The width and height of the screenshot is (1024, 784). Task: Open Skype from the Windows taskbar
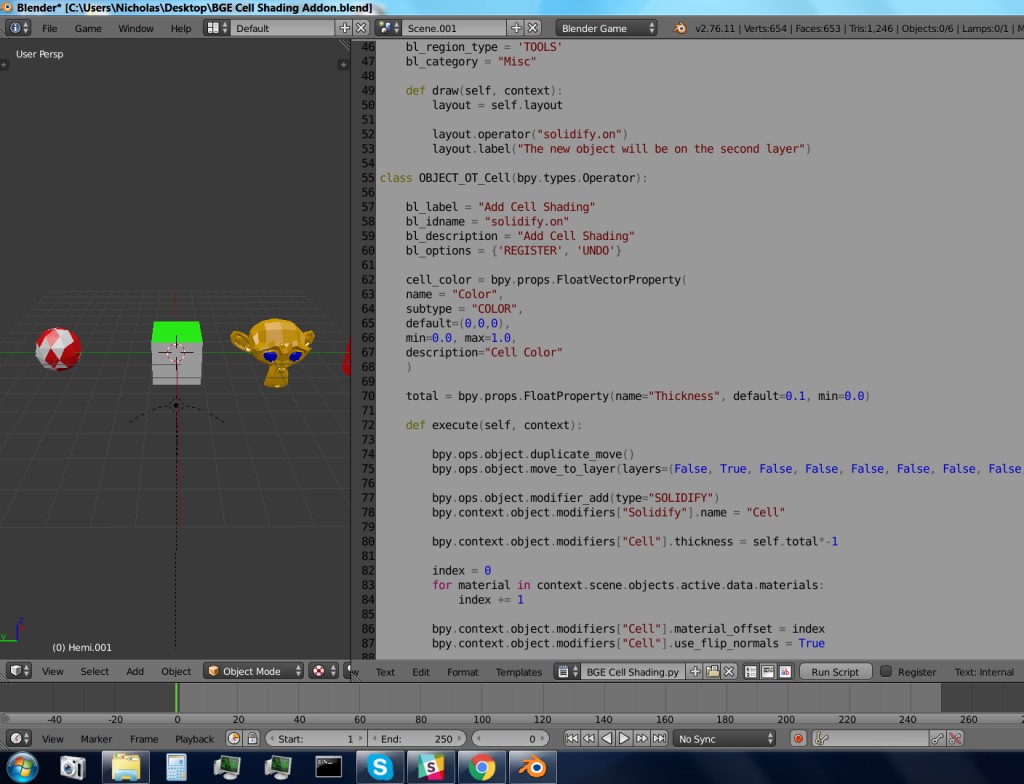pyautogui.click(x=379, y=767)
